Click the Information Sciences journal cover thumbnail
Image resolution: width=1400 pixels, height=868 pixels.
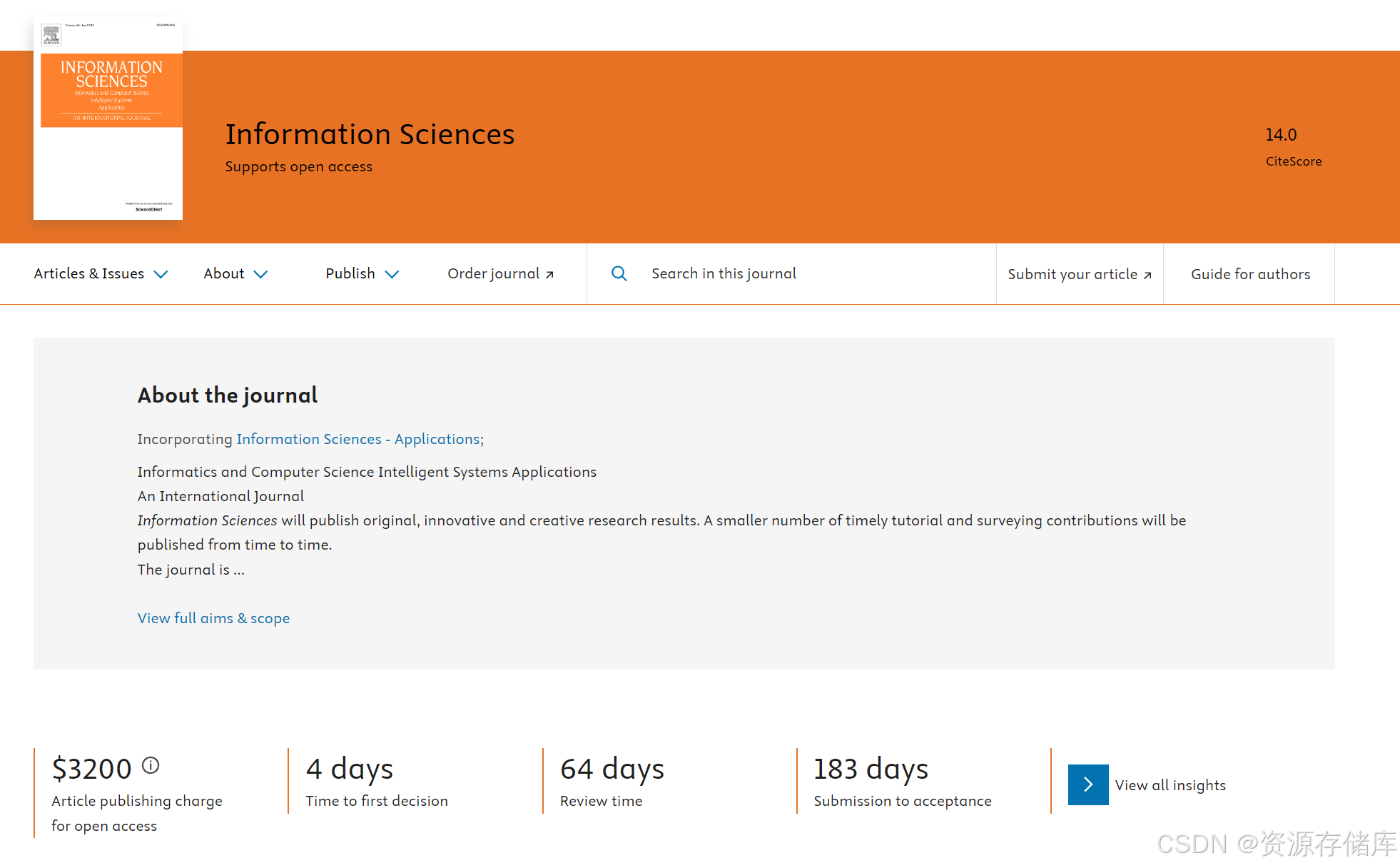pyautogui.click(x=108, y=118)
